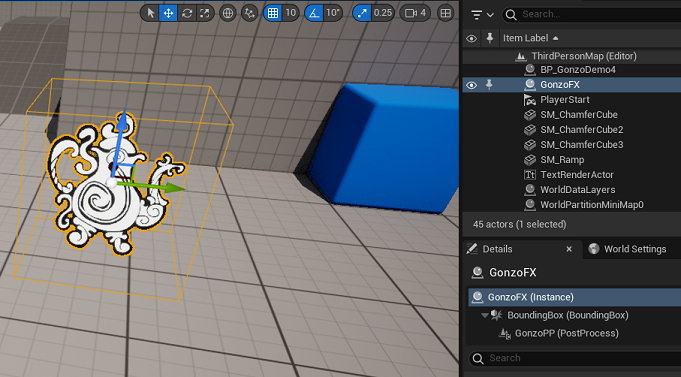
Task: Switch to the Scale transform tool
Action: coord(205,13)
